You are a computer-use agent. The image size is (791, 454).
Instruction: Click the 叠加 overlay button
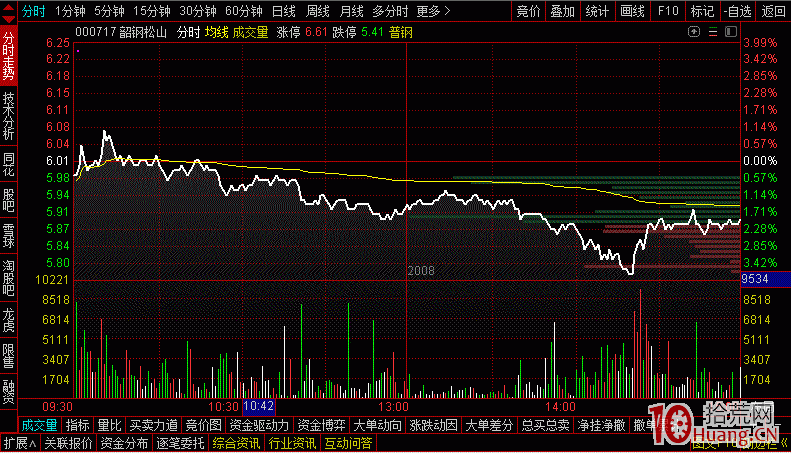pos(563,11)
